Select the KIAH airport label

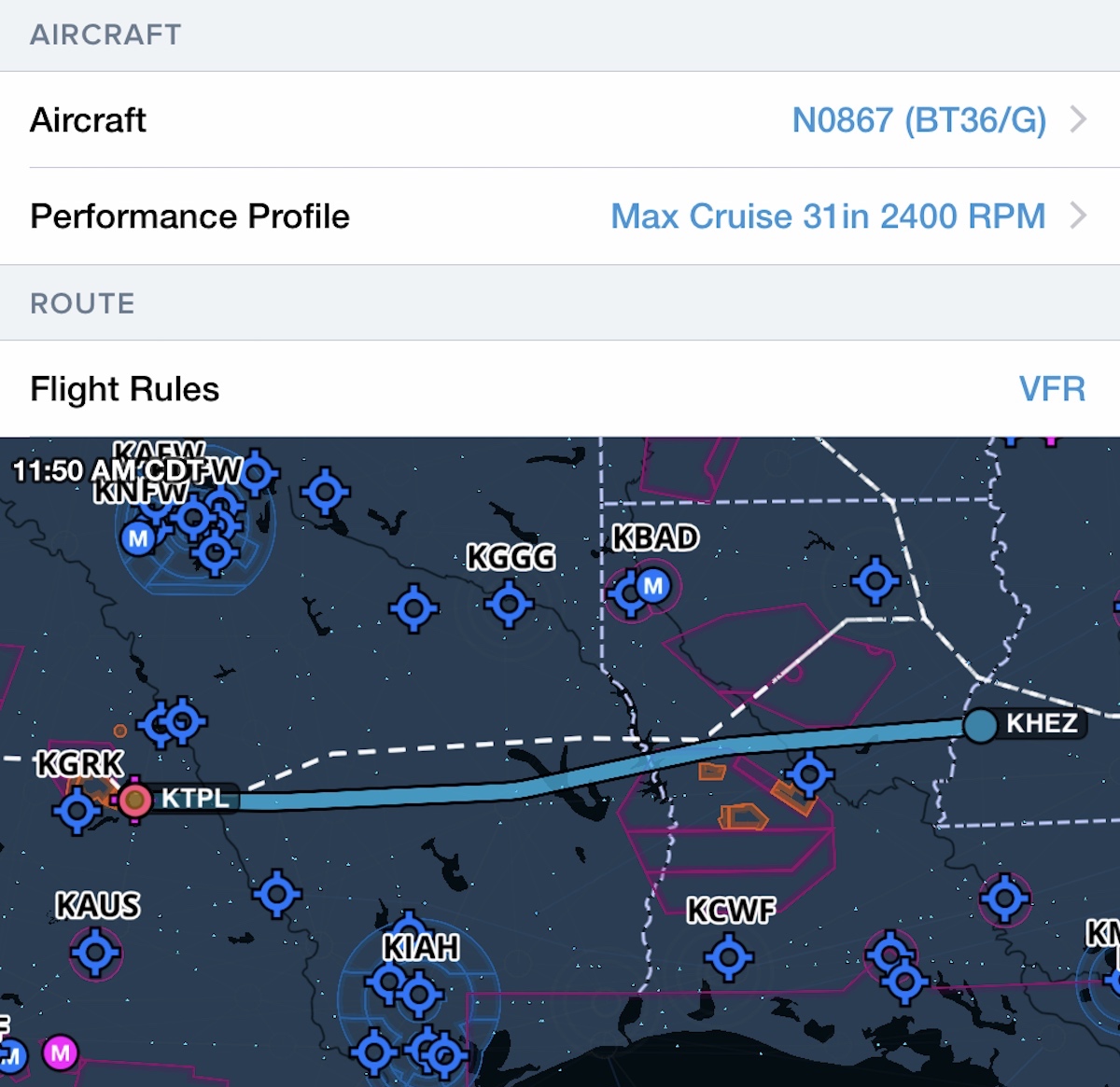[421, 948]
